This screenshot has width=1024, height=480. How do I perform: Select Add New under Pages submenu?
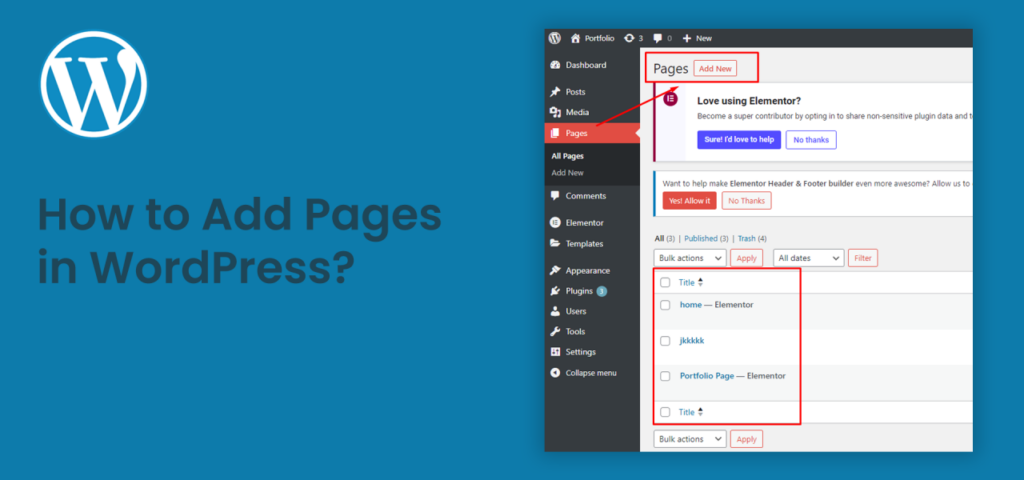pos(567,173)
